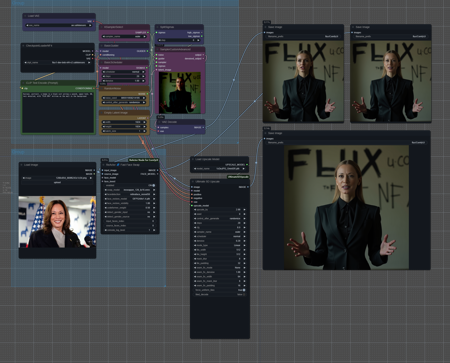Collapse the Ultimate SD Upscale node
450x363 pixels.
[193, 181]
